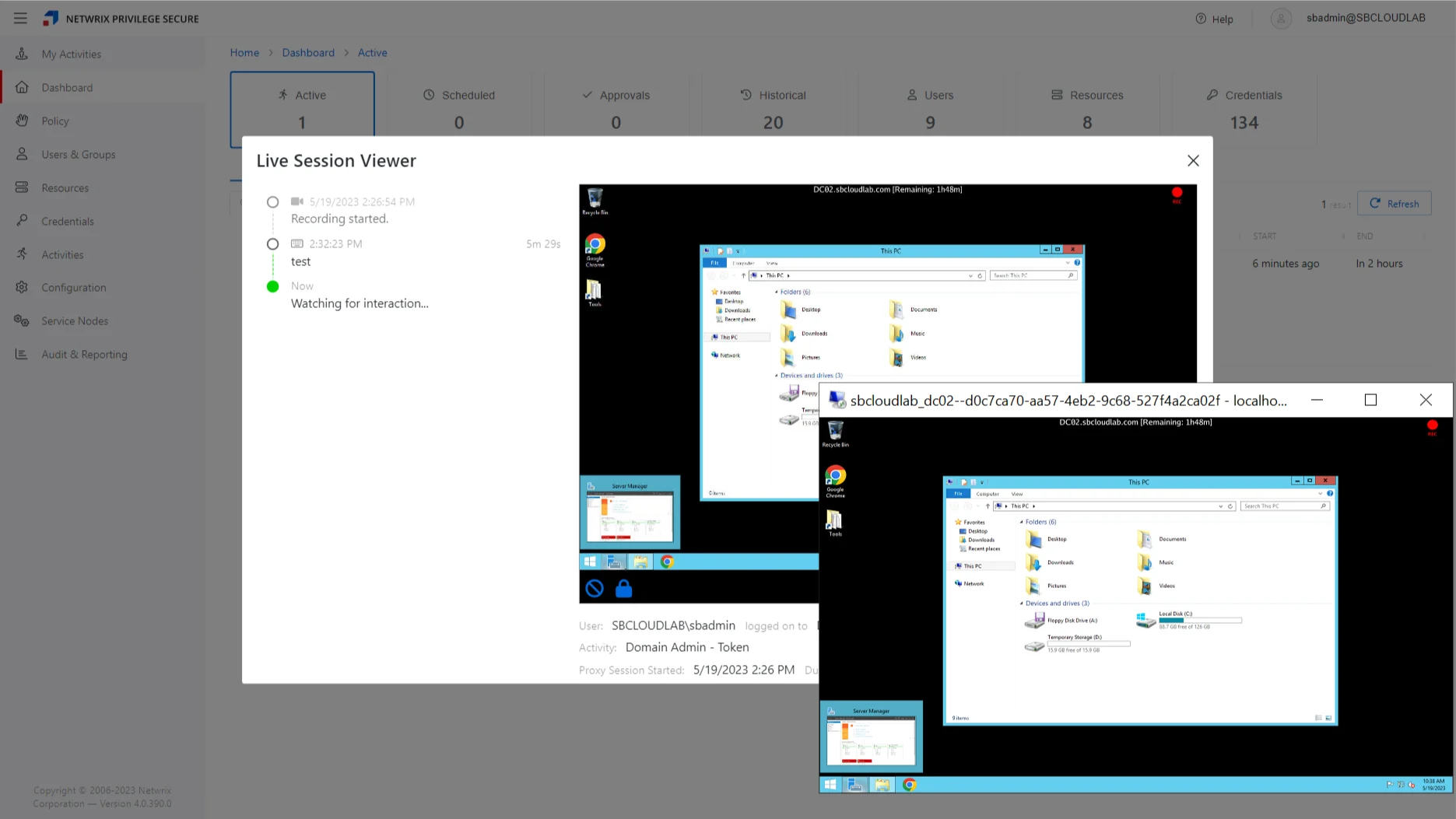
Task: Switch to the Credentials dashboard tab
Action: click(x=1244, y=109)
